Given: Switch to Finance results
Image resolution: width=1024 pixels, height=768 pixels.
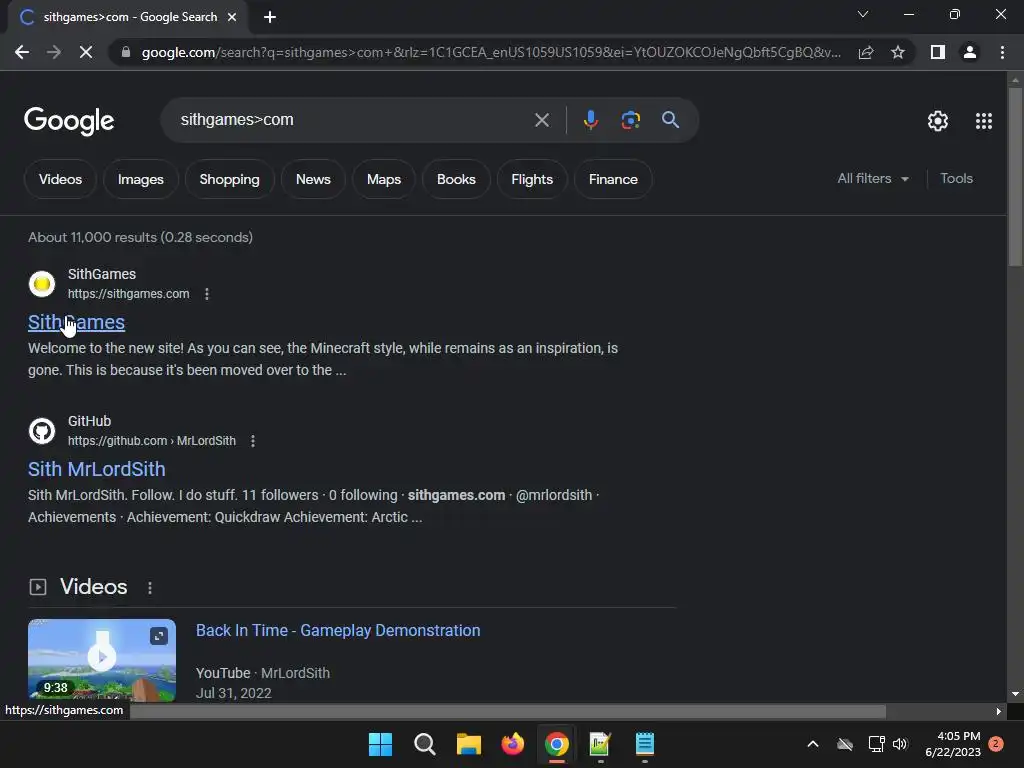Looking at the screenshot, I should (x=613, y=179).
